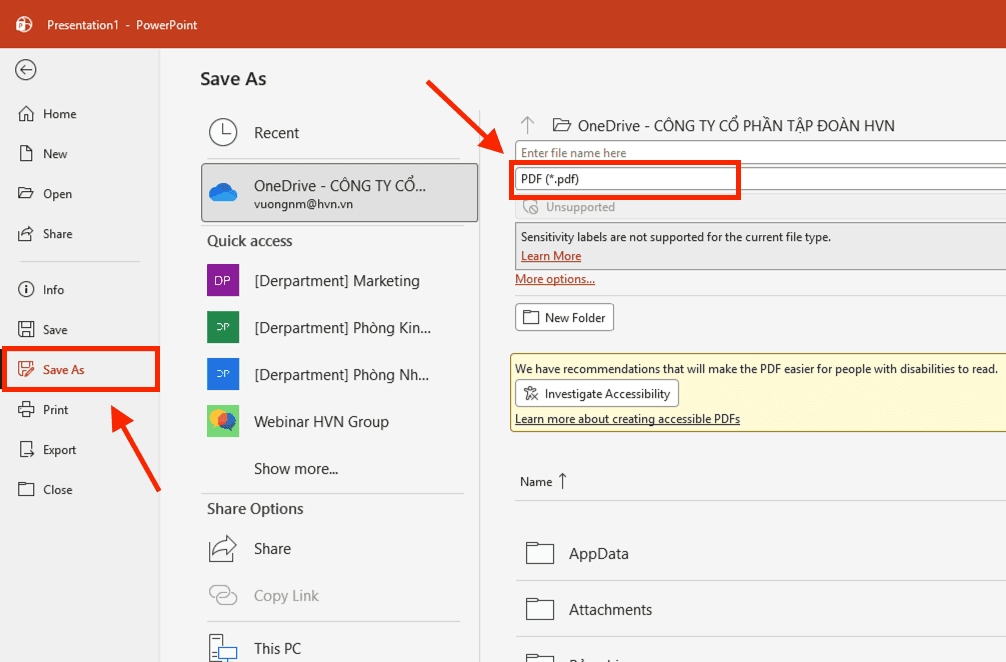Click the back arrow to exit Backstage
Image resolution: width=1006 pixels, height=662 pixels.
[26, 70]
